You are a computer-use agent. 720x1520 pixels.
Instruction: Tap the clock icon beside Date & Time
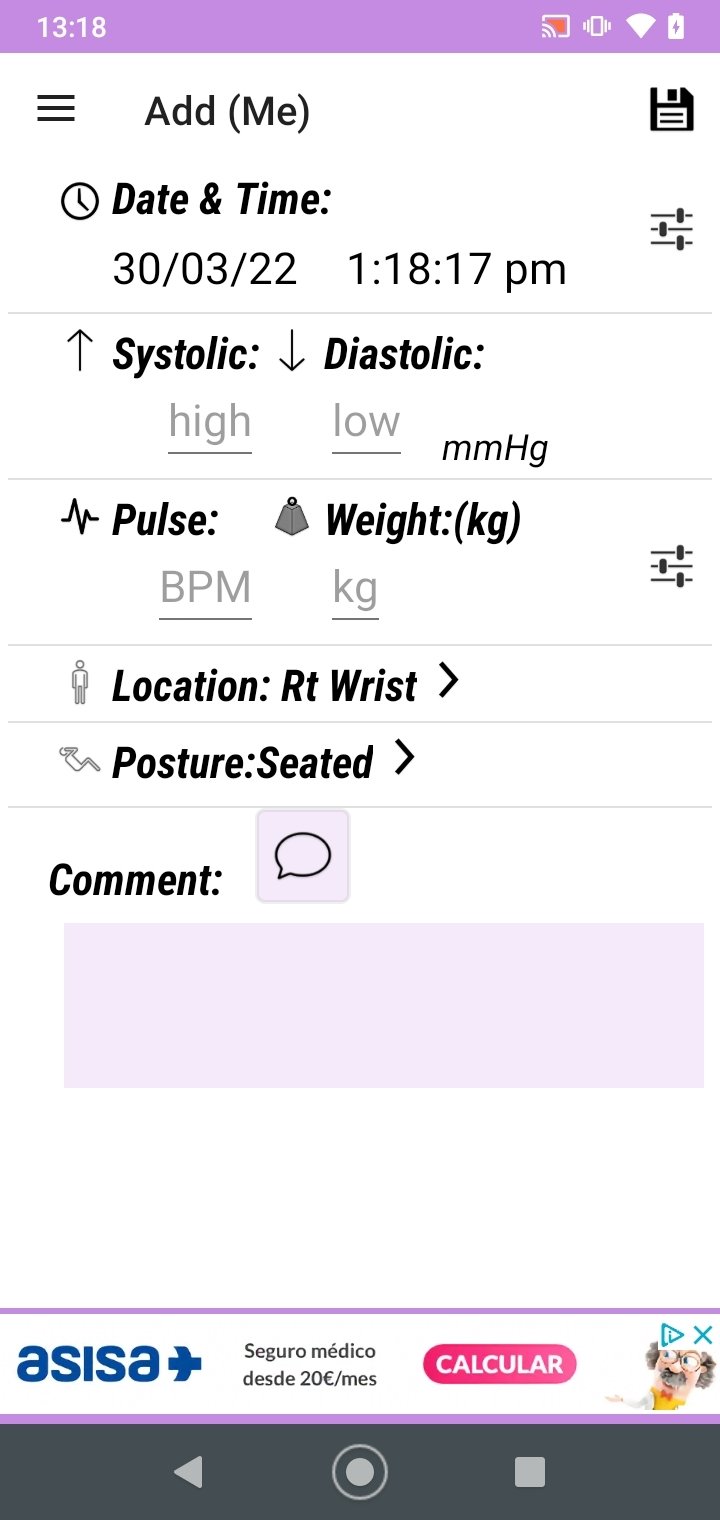pyautogui.click(x=80, y=201)
